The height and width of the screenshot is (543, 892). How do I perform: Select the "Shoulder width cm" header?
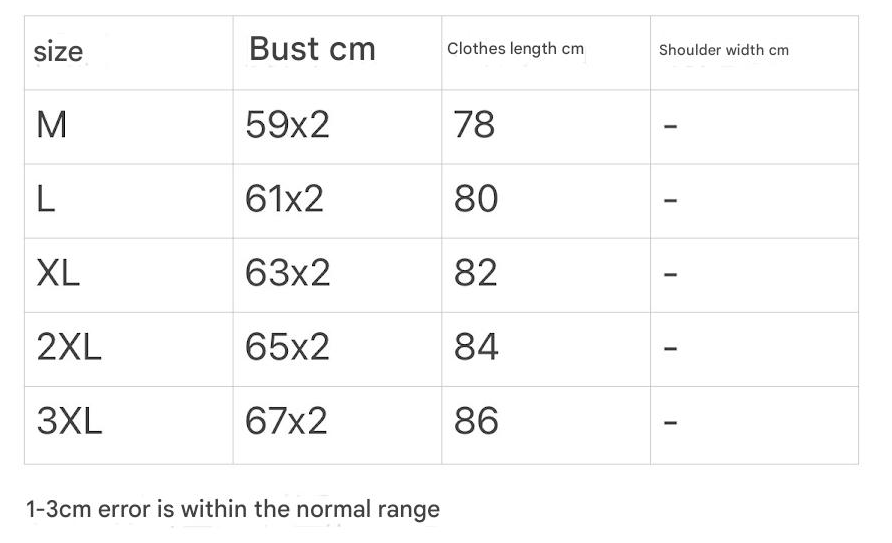point(723,50)
